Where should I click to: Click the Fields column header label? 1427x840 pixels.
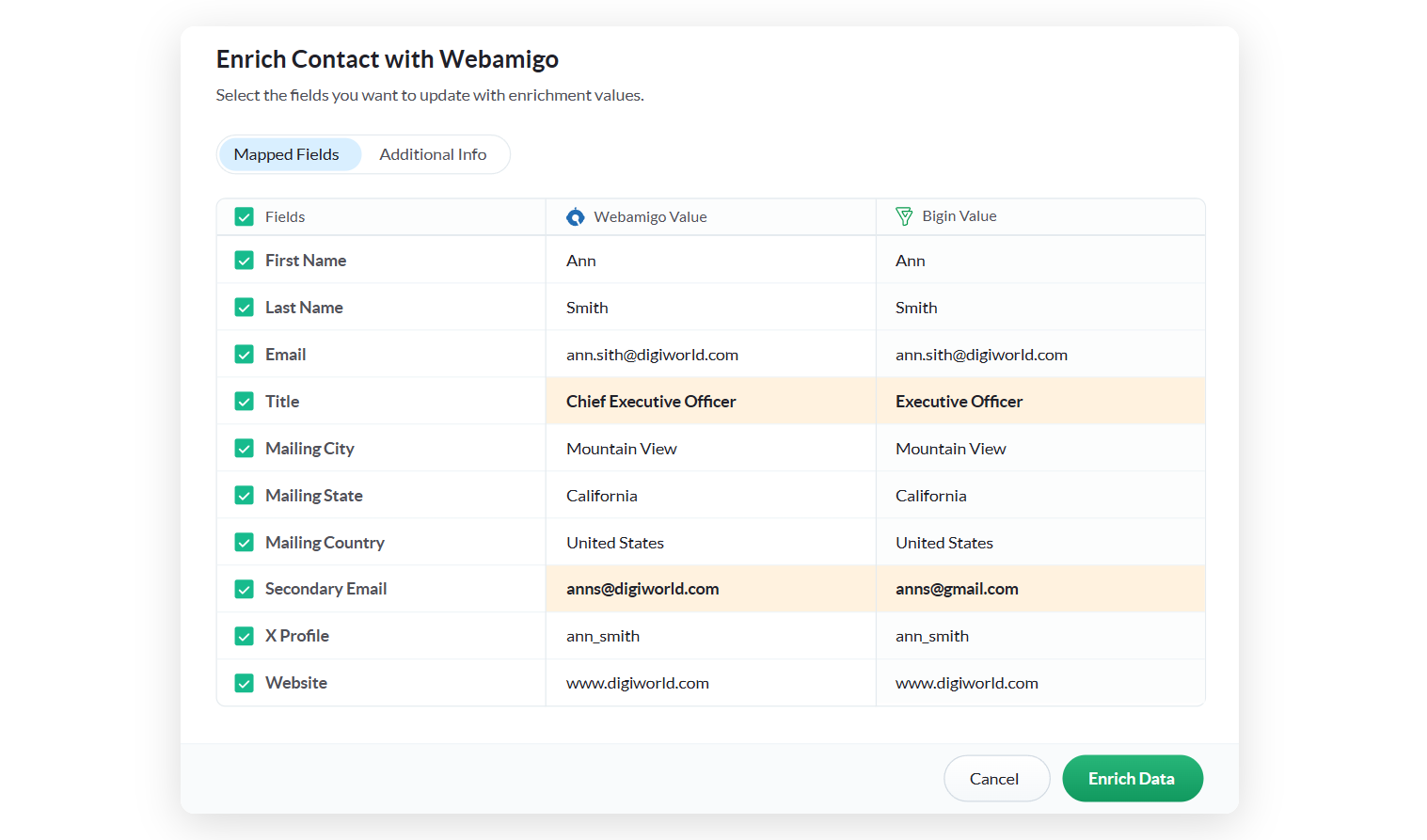click(x=285, y=217)
